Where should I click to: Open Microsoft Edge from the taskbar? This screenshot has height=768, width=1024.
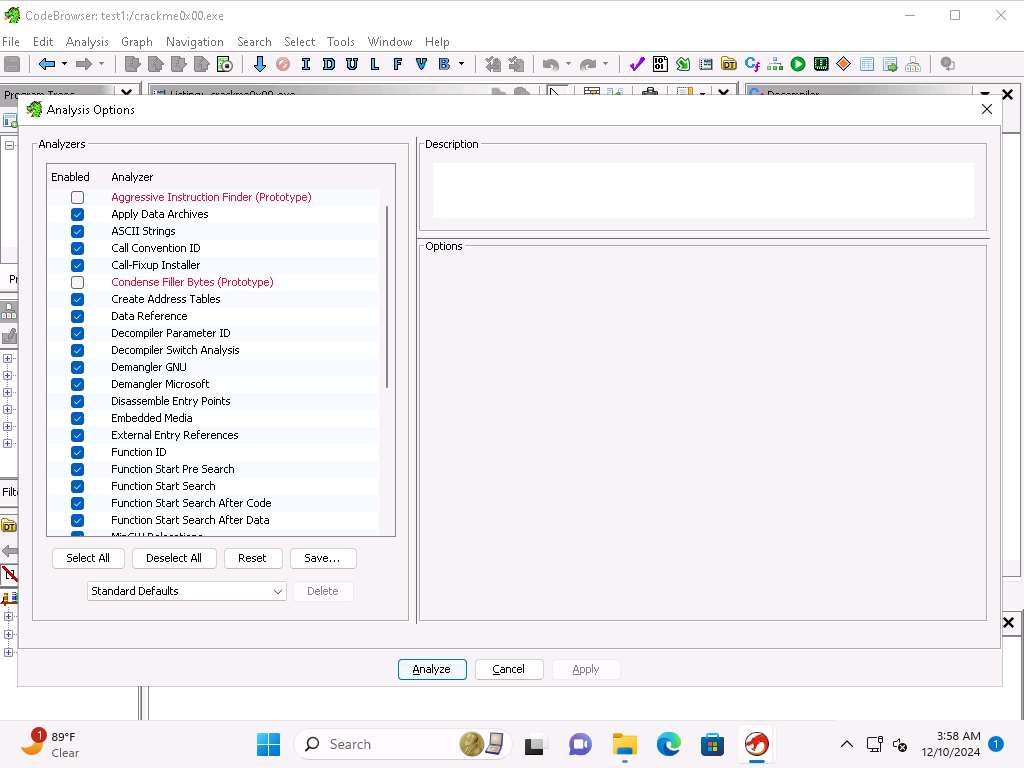[668, 744]
